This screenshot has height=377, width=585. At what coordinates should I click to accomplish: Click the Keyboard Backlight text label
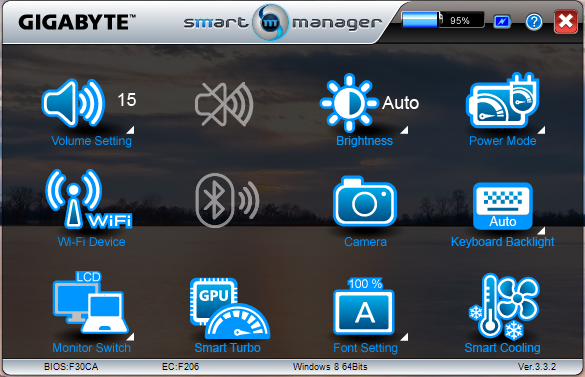503,242
